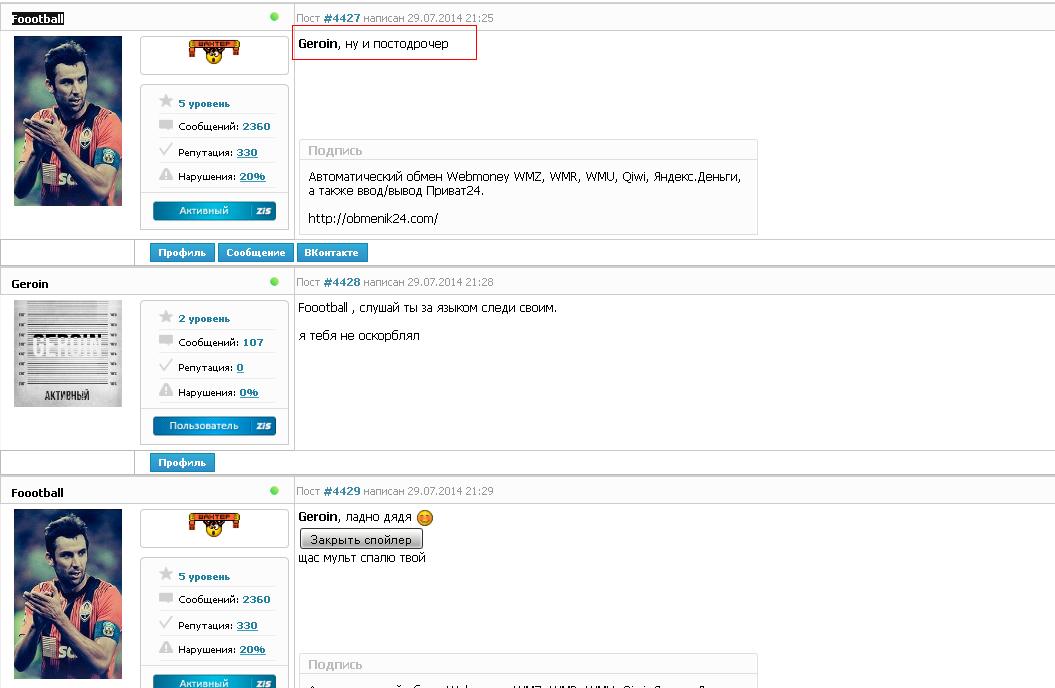Click the Shakhtar fan badge in post #4427
The image size is (1055, 688).
point(214,51)
